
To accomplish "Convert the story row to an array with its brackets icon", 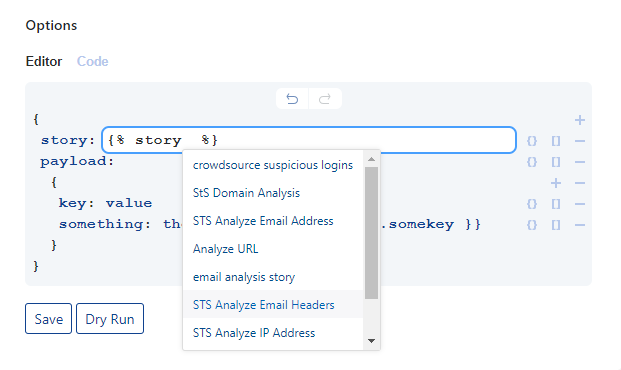I will (556, 141).
